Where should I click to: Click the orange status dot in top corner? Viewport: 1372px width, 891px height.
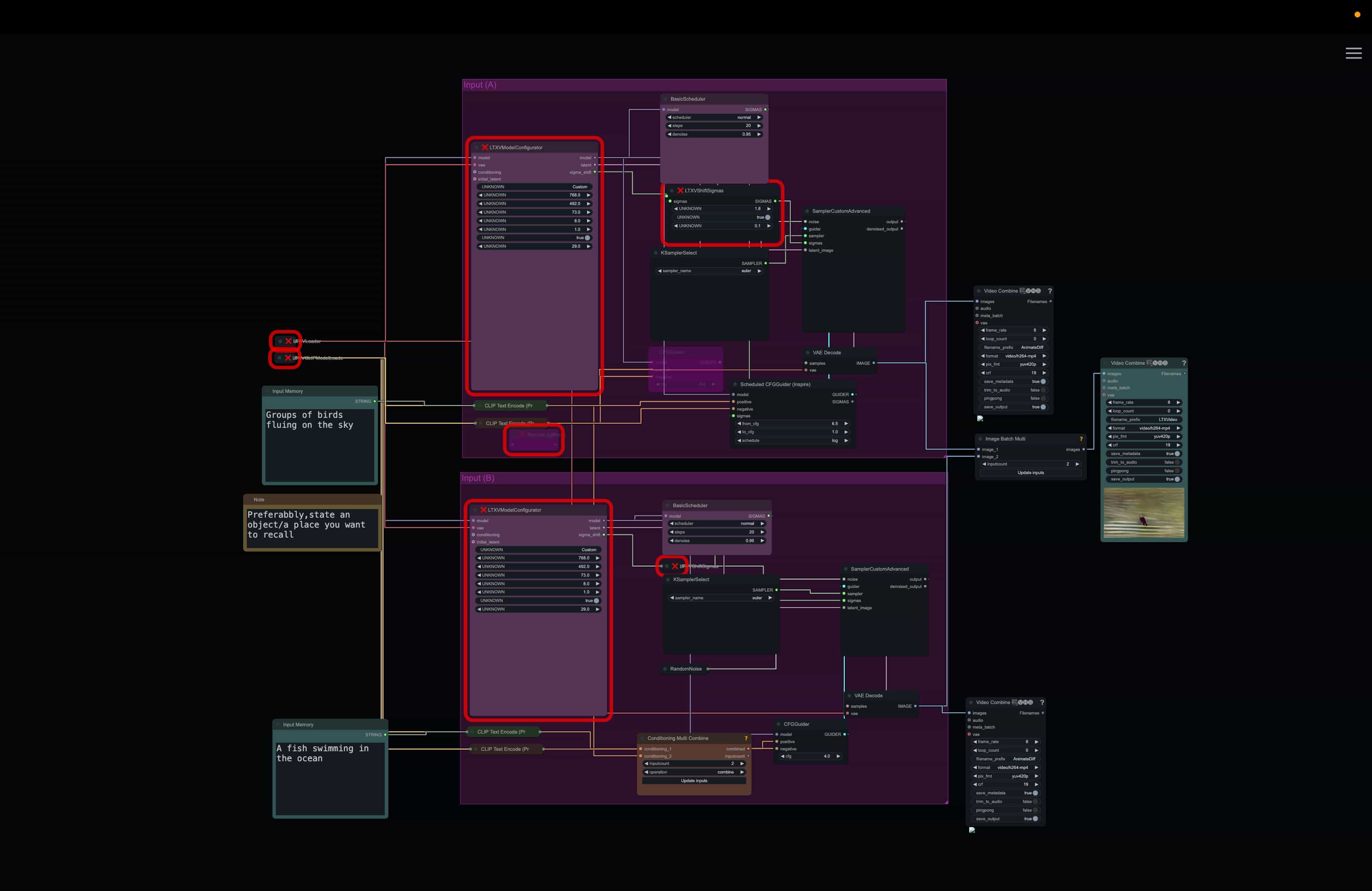pyautogui.click(x=1357, y=15)
